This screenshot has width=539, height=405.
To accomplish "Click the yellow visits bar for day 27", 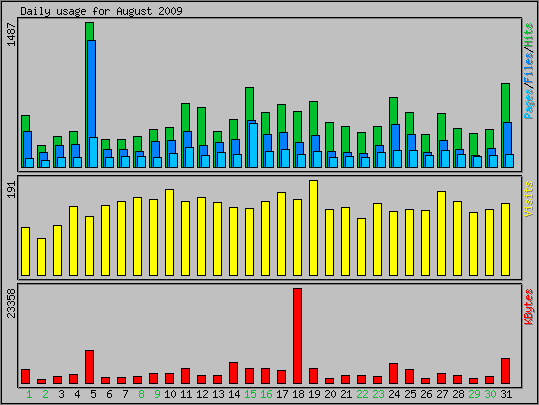I will 441,233.
